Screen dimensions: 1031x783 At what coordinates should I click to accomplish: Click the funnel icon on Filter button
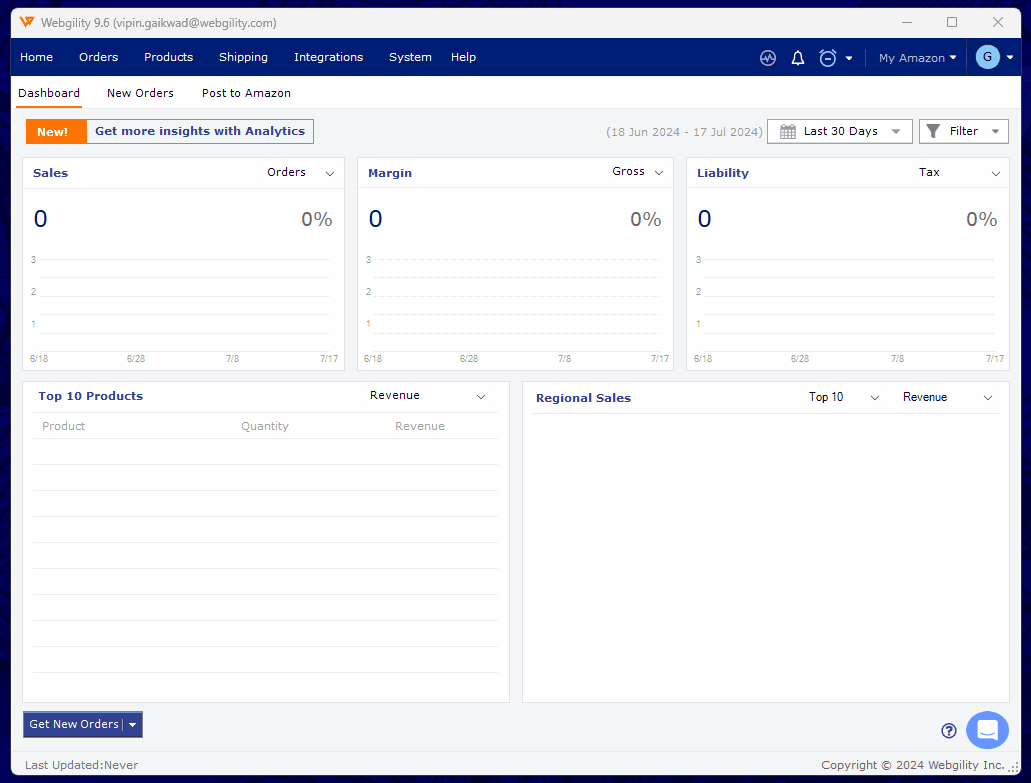pyautogui.click(x=933, y=131)
